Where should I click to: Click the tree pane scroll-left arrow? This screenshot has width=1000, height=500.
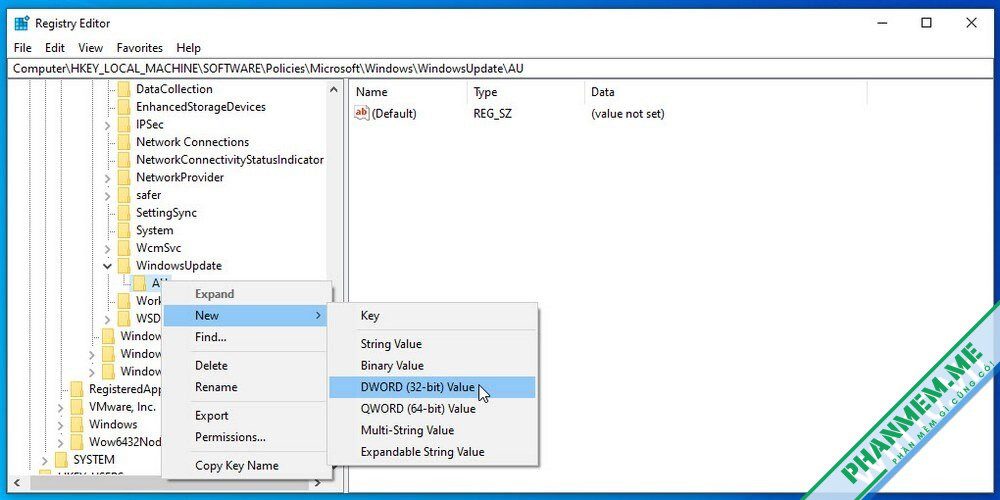(17, 483)
